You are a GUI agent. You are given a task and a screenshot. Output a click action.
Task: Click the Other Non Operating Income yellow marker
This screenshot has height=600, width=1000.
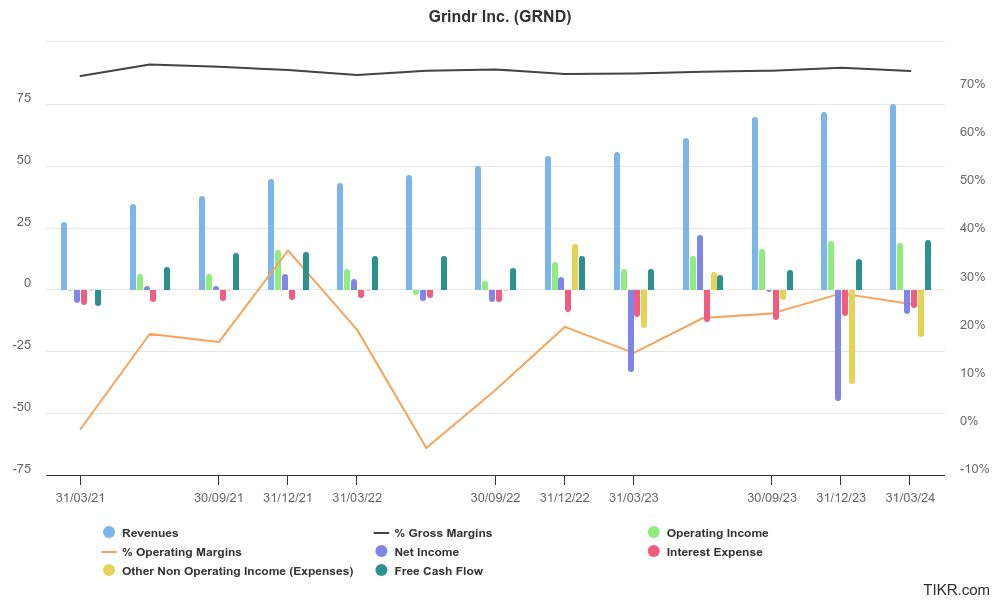coord(109,571)
